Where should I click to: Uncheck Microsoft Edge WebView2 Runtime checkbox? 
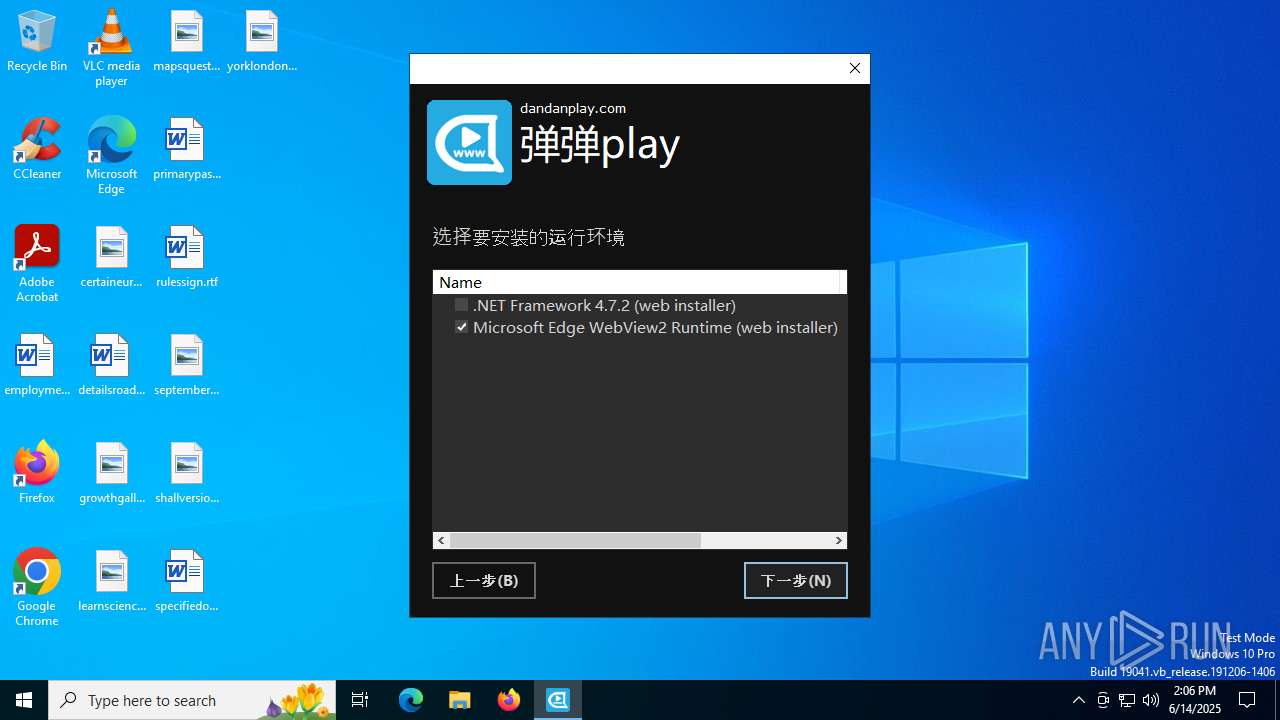click(x=461, y=327)
